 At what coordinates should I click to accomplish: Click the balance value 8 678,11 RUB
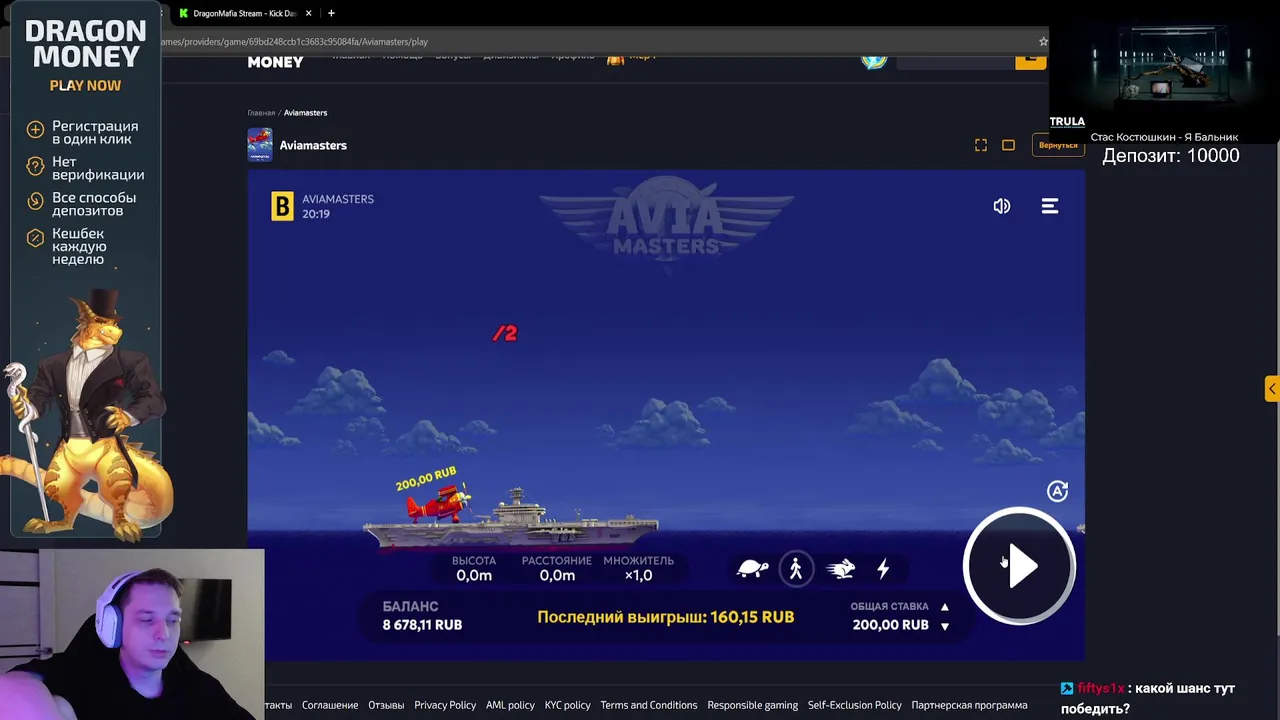pos(422,625)
